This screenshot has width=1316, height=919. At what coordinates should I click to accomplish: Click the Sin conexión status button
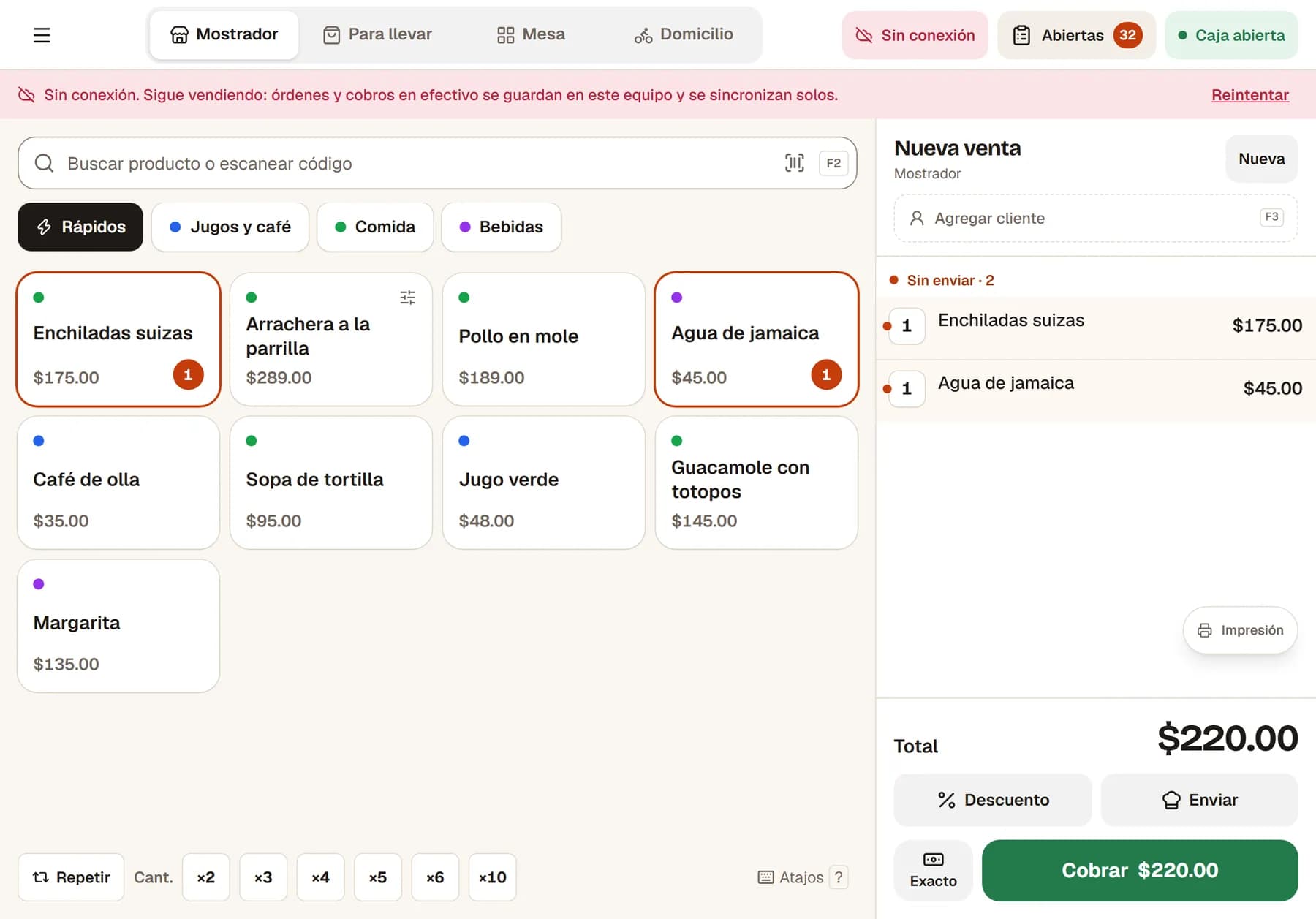click(915, 35)
